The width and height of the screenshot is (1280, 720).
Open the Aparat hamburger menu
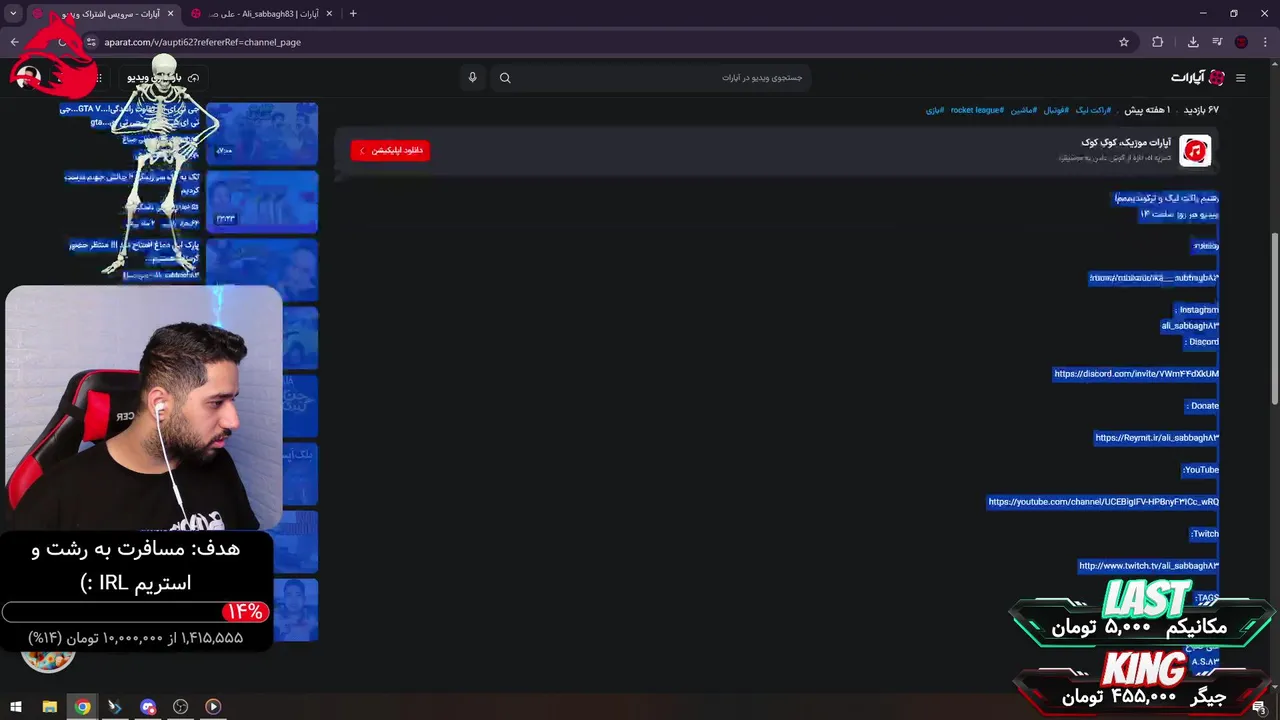click(x=1240, y=78)
